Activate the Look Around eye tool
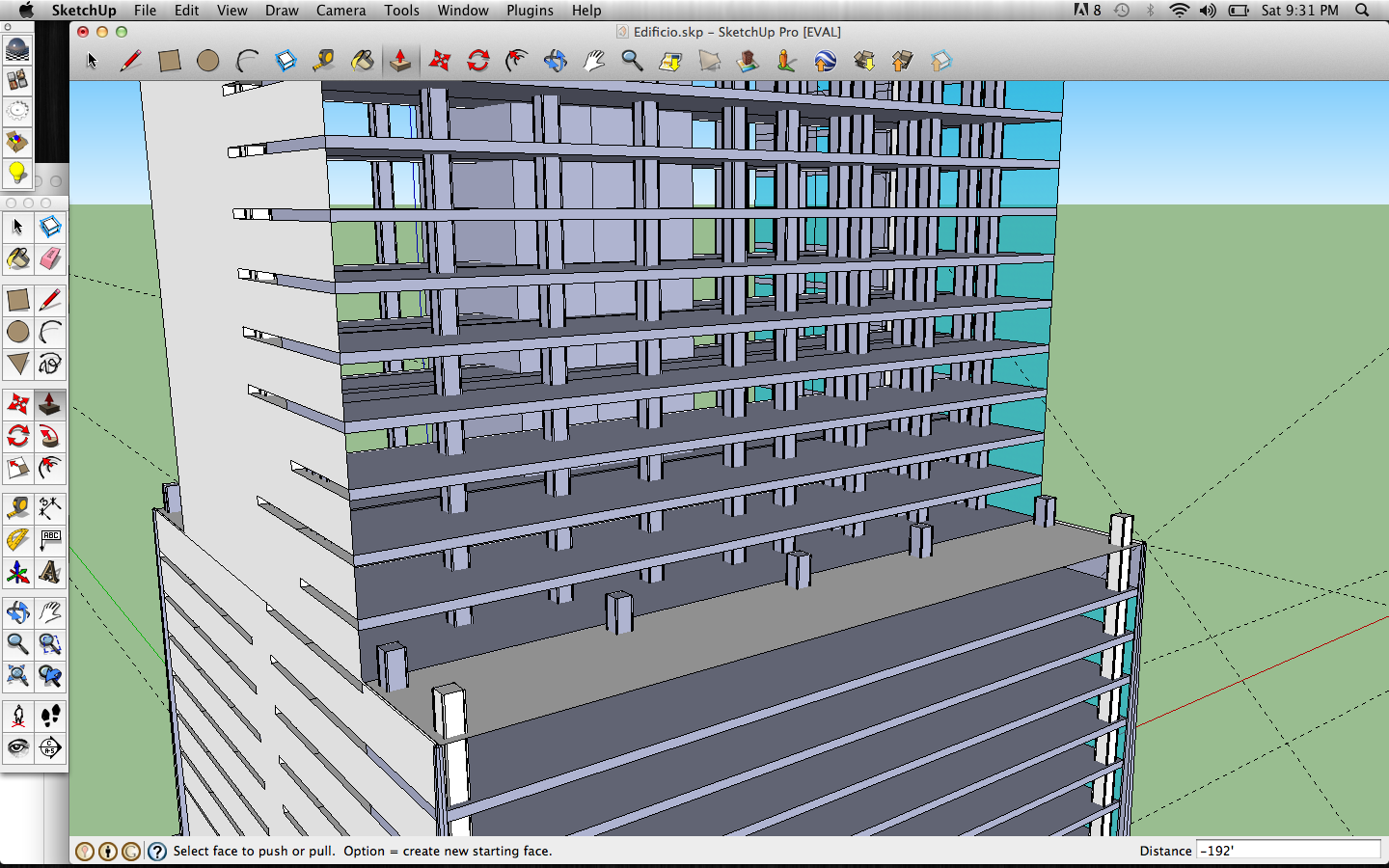The height and width of the screenshot is (868, 1389). [17, 747]
